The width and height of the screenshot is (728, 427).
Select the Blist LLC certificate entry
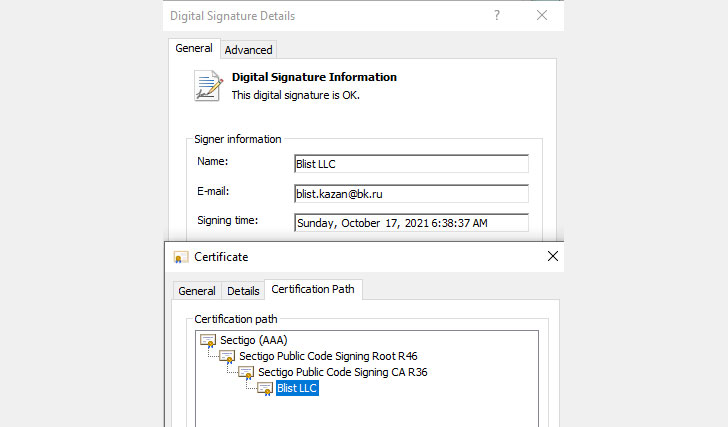click(x=297, y=388)
